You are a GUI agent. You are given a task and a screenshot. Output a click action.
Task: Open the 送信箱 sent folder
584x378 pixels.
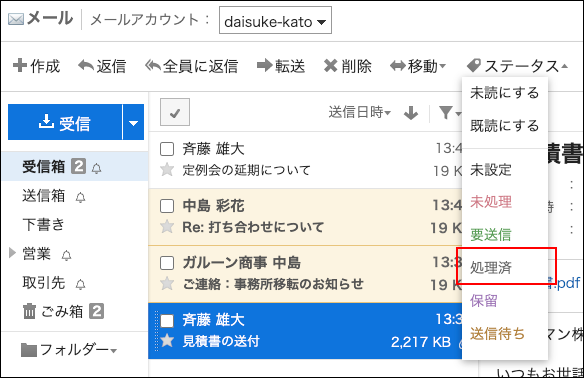(44, 196)
